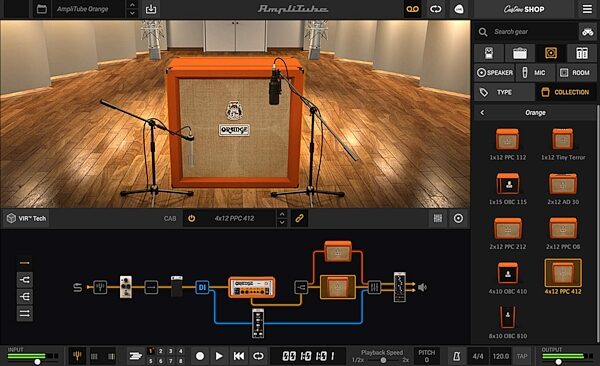
Task: Open the preset browser folder icon
Action: (42, 9)
